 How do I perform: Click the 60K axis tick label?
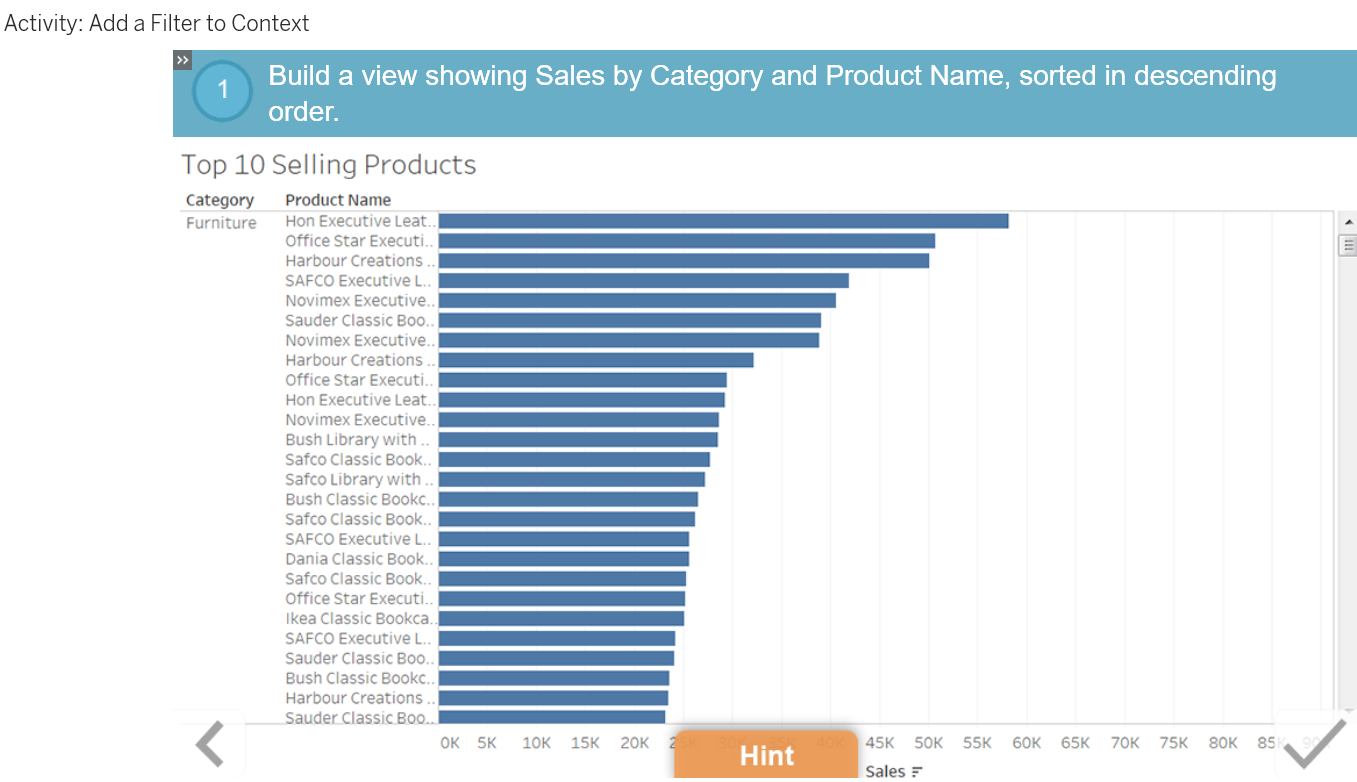point(1027,743)
